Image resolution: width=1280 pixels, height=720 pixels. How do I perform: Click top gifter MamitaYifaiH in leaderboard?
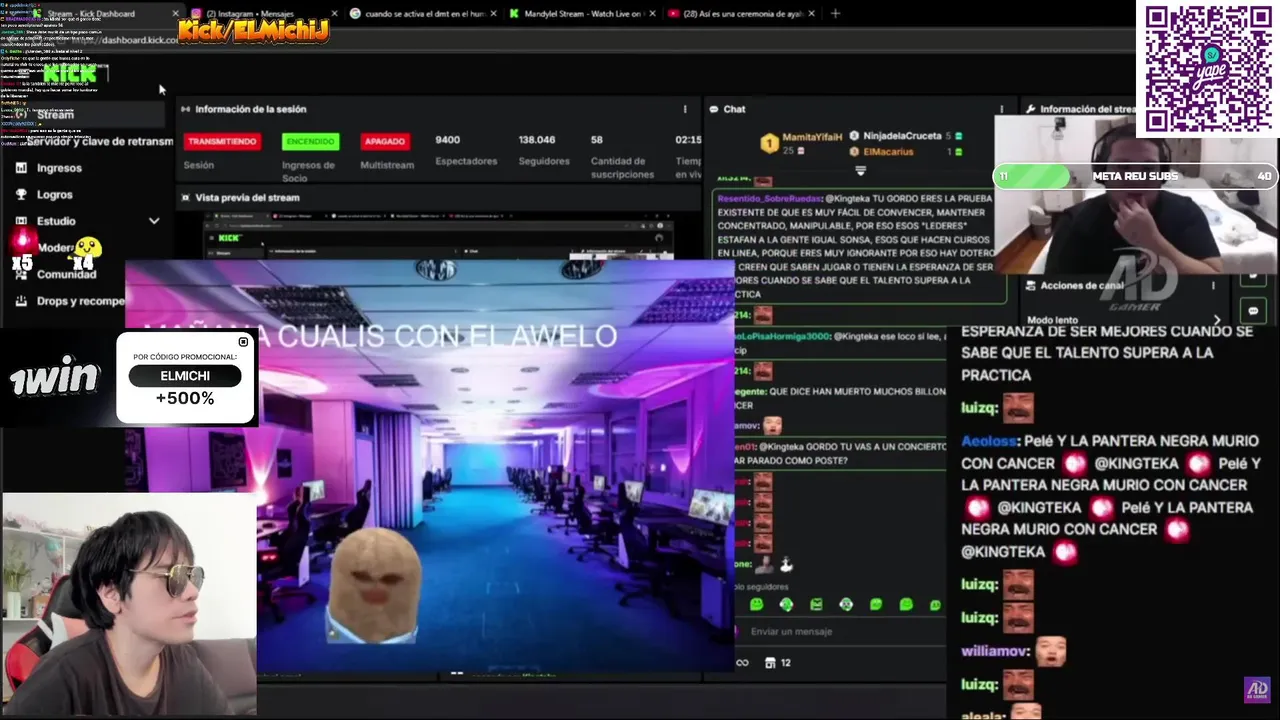[x=812, y=136]
